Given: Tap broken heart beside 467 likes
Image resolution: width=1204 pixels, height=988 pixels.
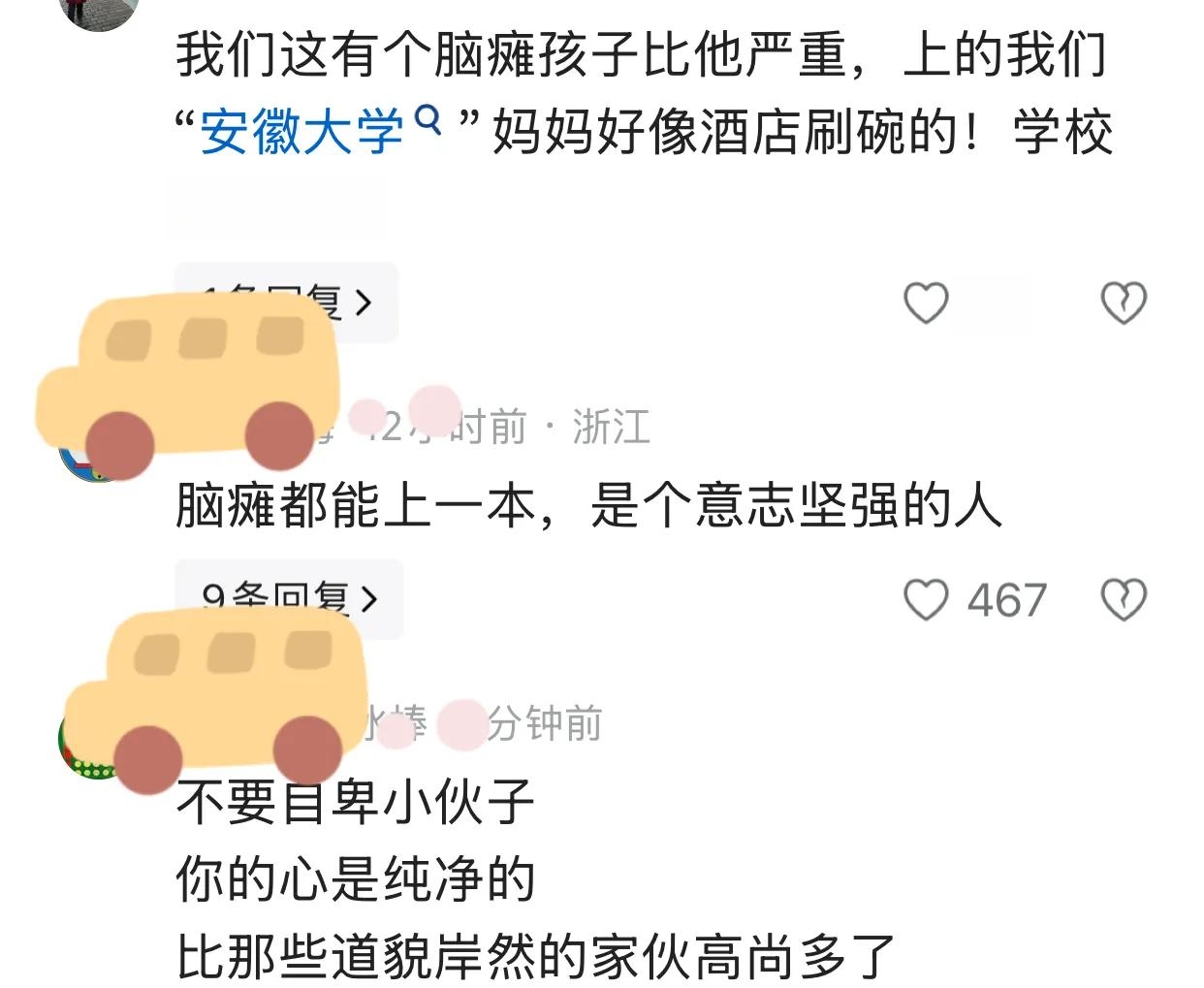Looking at the screenshot, I should point(1124,599).
